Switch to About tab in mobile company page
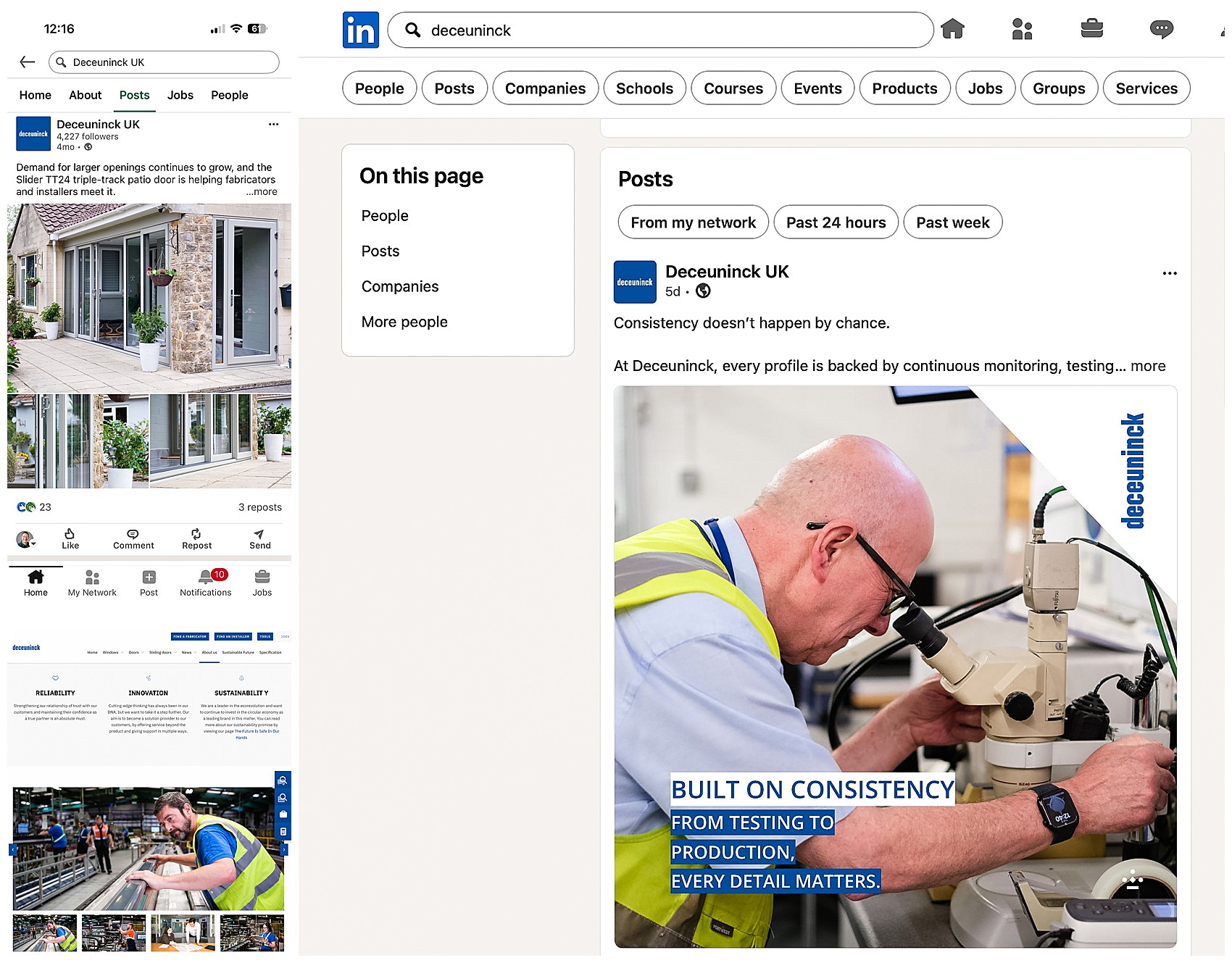The width and height of the screenshot is (1232, 963). [x=86, y=95]
